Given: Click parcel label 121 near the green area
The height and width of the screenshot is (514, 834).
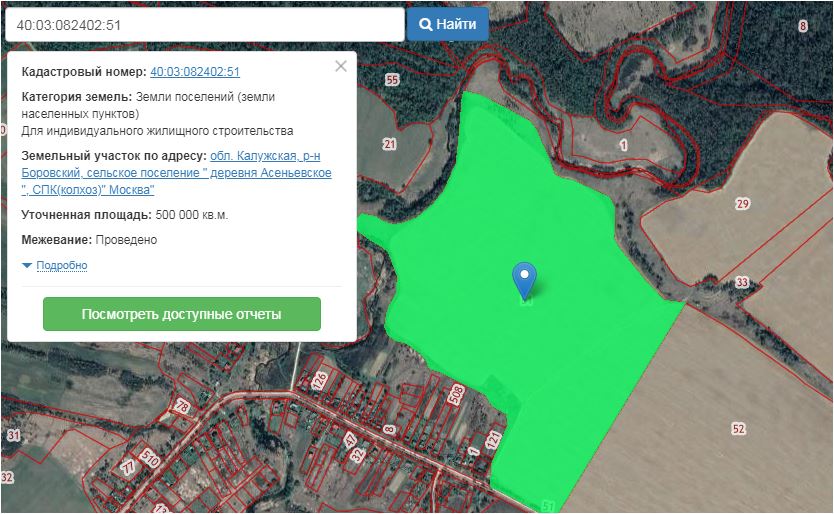Looking at the screenshot, I should (492, 439).
